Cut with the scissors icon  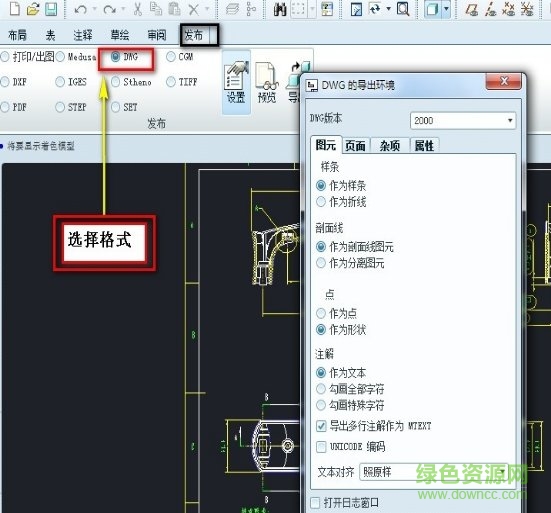click(138, 9)
